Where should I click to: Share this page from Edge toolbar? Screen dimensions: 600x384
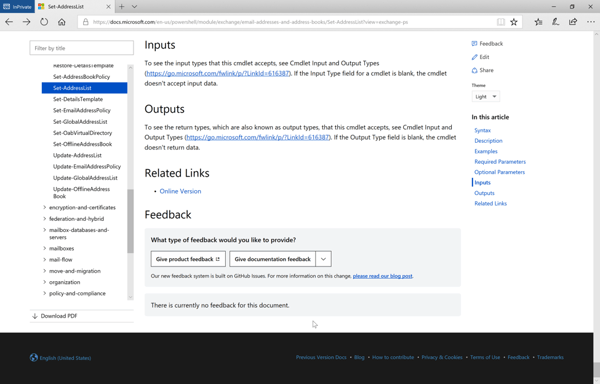tap(573, 22)
